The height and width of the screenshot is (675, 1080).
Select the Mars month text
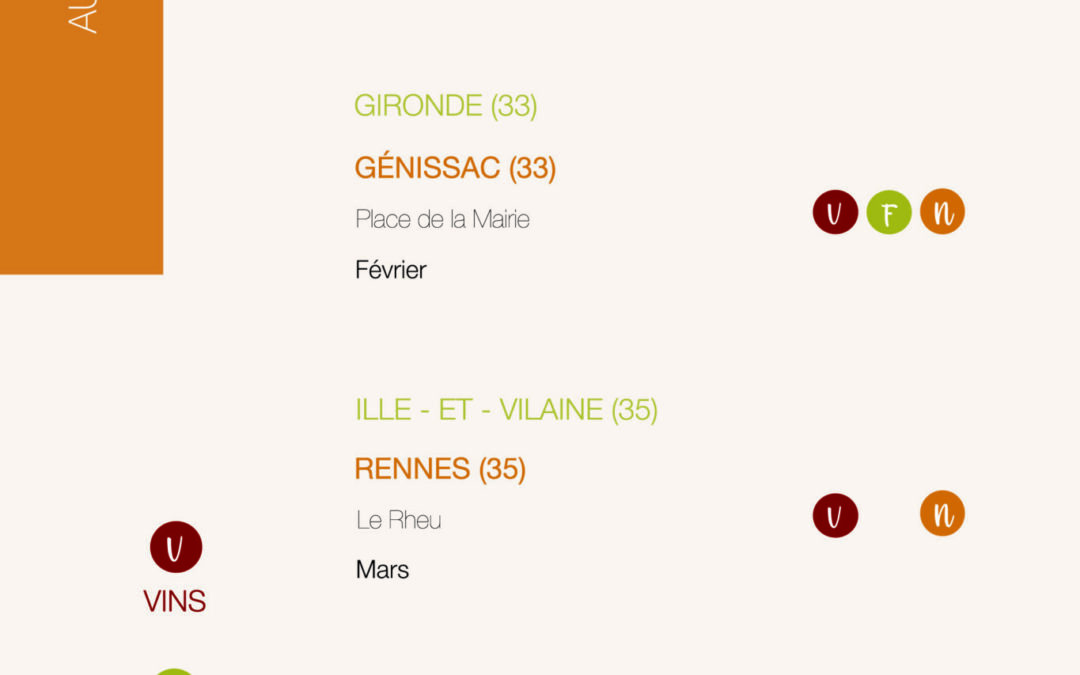tap(382, 570)
